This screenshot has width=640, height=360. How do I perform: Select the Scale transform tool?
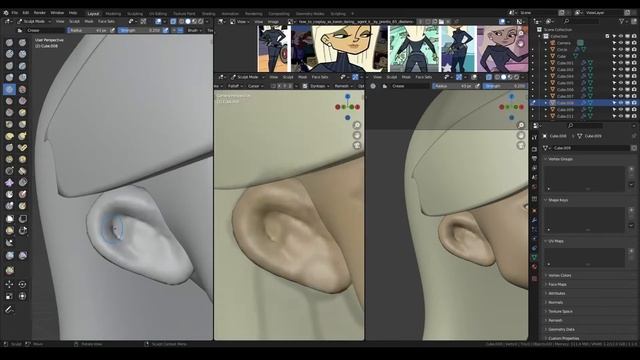click(x=9, y=296)
